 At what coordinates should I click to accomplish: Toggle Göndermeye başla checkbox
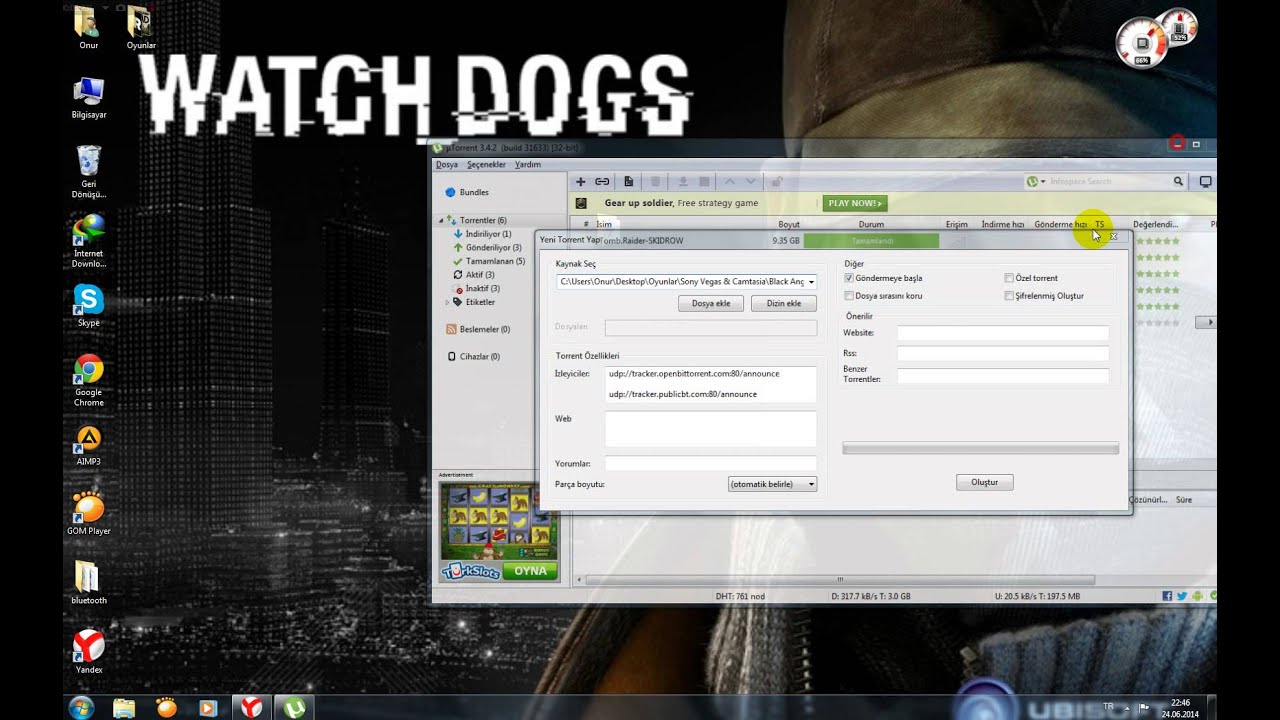click(x=849, y=278)
